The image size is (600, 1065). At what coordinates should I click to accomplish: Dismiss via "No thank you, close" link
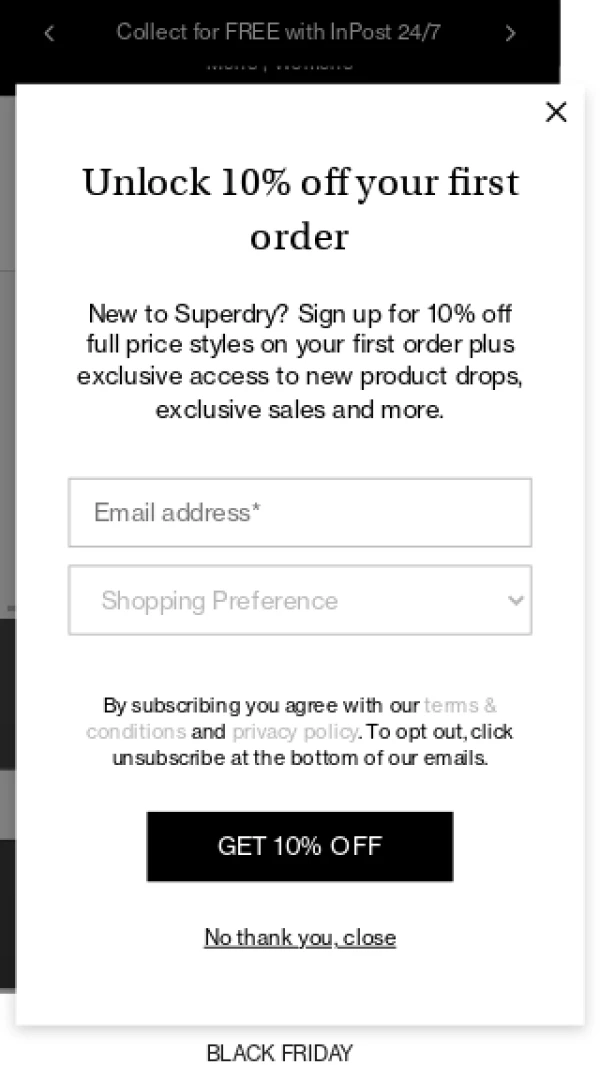[x=300, y=937]
